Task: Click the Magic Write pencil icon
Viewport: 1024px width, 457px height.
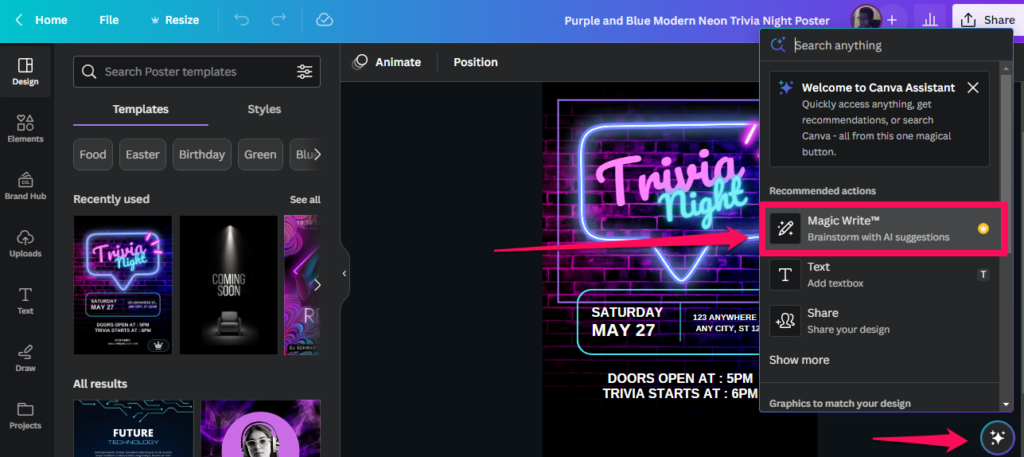Action: 785,228
